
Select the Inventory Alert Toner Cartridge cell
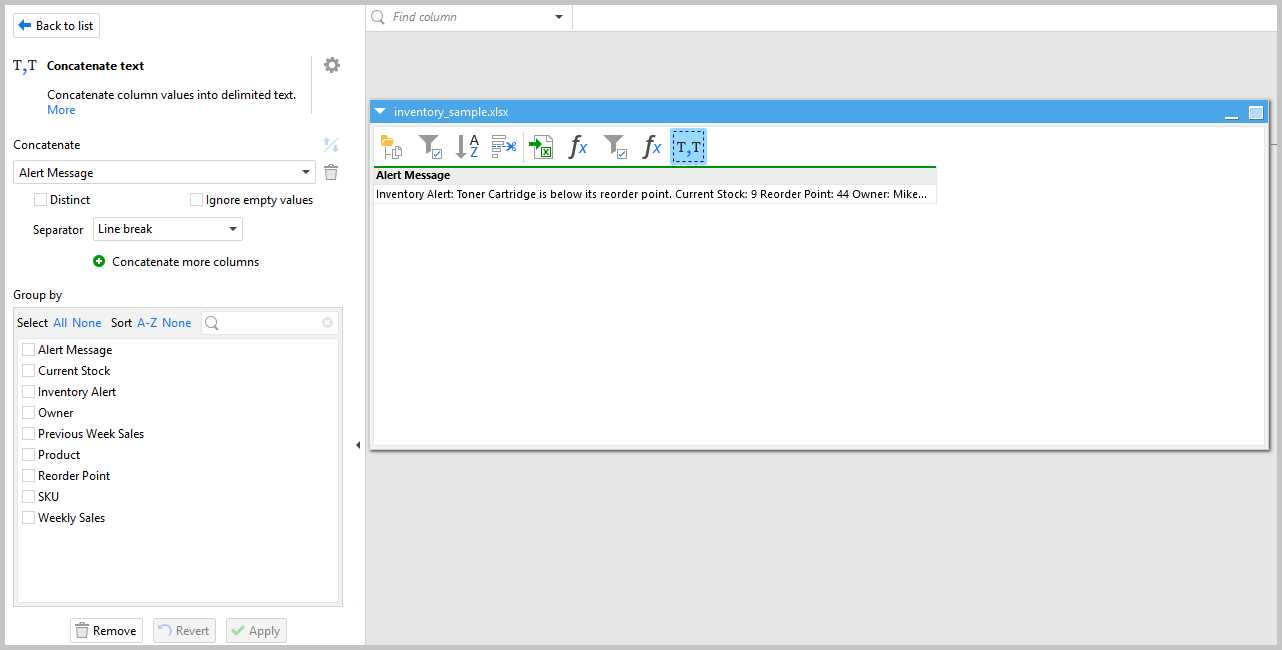tap(655, 194)
